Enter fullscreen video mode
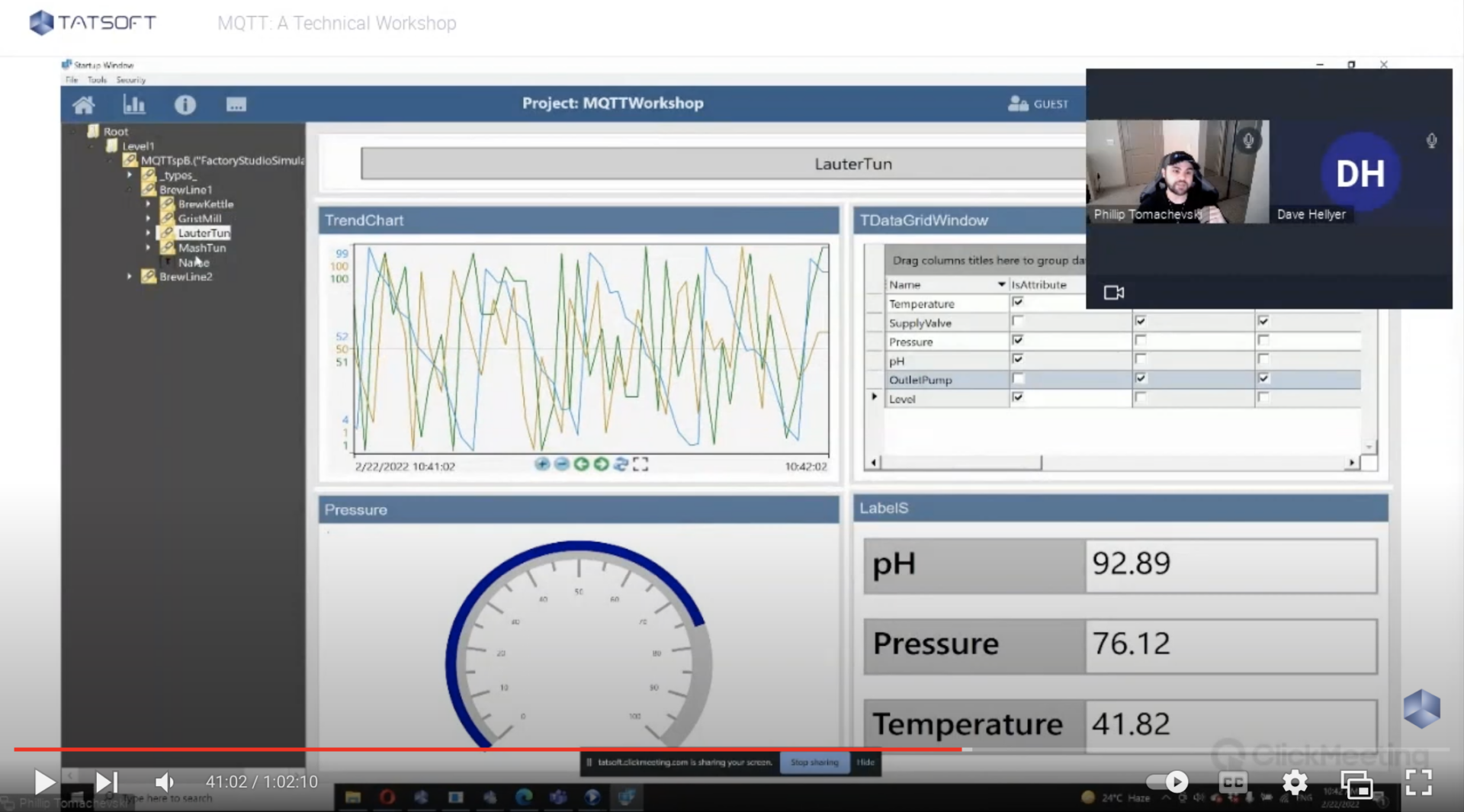This screenshot has width=1464, height=812. click(1419, 782)
